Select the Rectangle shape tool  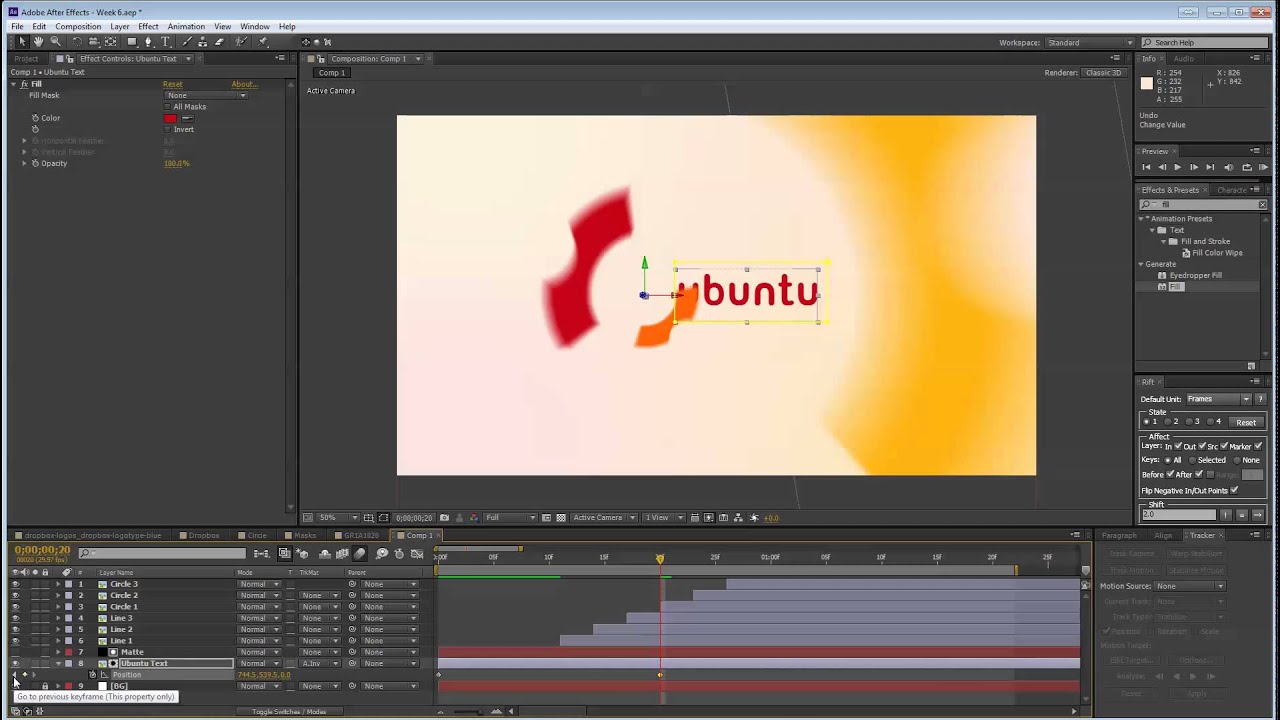[x=132, y=42]
